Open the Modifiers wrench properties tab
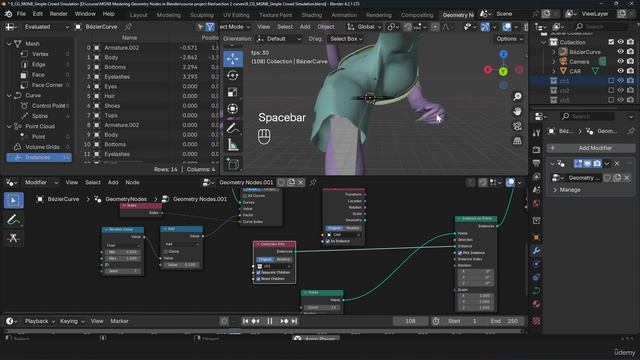 (x=536, y=251)
